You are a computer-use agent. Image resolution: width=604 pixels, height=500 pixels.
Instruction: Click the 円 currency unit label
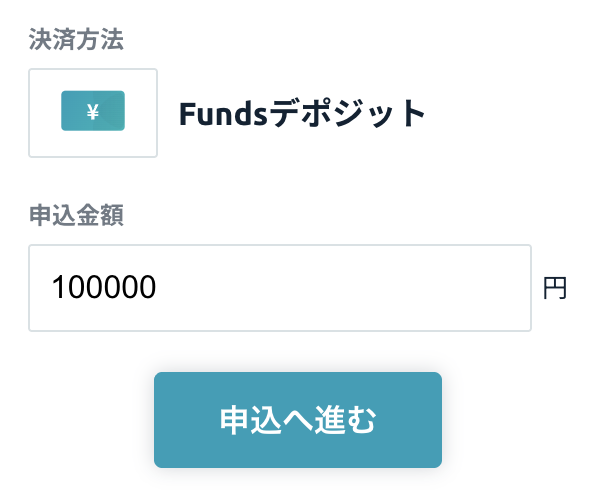click(x=554, y=289)
